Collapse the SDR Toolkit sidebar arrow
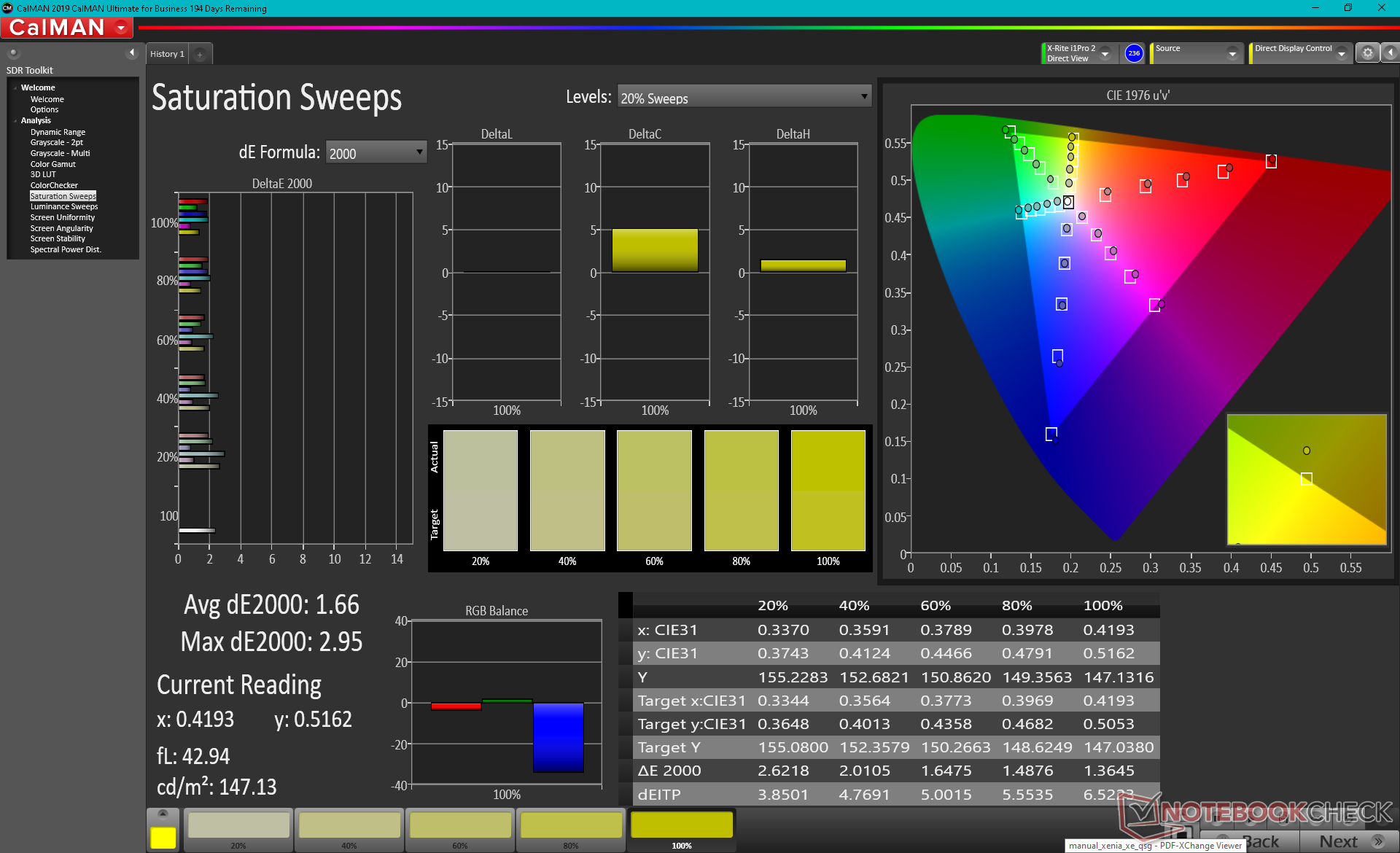This screenshot has width=1400, height=853. tap(132, 52)
